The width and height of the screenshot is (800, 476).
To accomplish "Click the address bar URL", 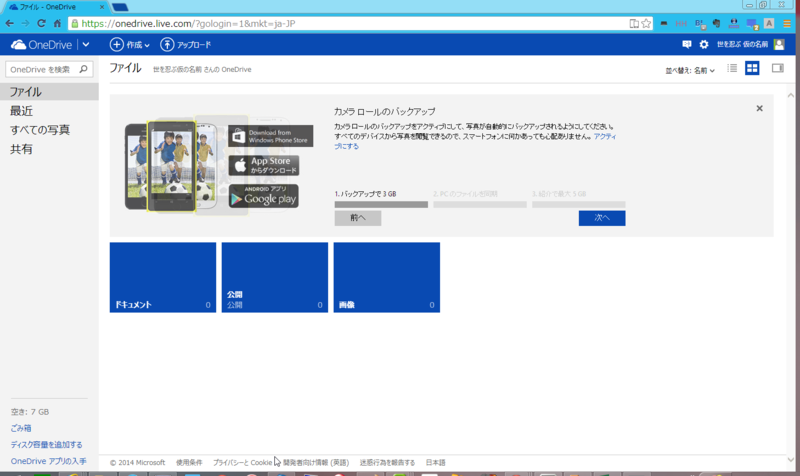I will pos(188,23).
